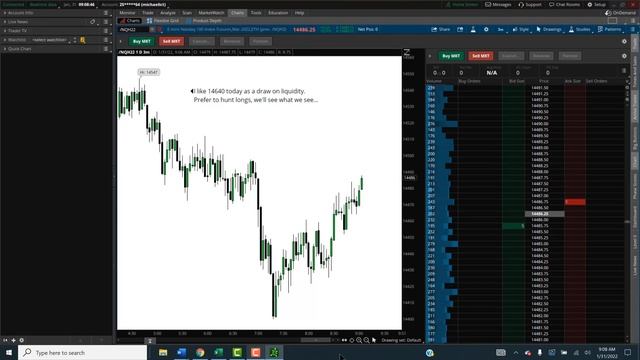The height and width of the screenshot is (360, 640).
Task: Zoom out on the chart
Action: (x=367, y=340)
